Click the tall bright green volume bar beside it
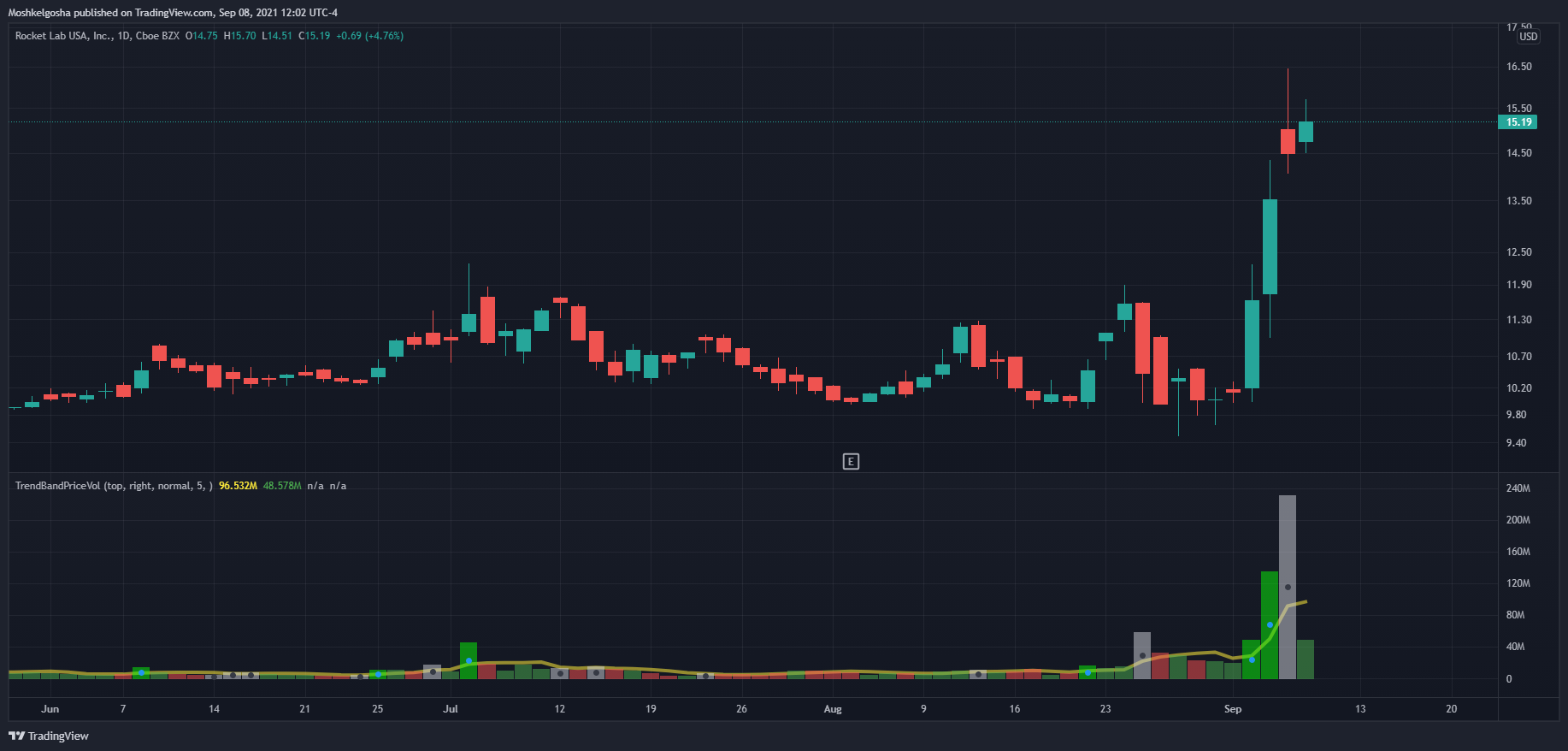The image size is (1568, 751). click(x=1270, y=625)
